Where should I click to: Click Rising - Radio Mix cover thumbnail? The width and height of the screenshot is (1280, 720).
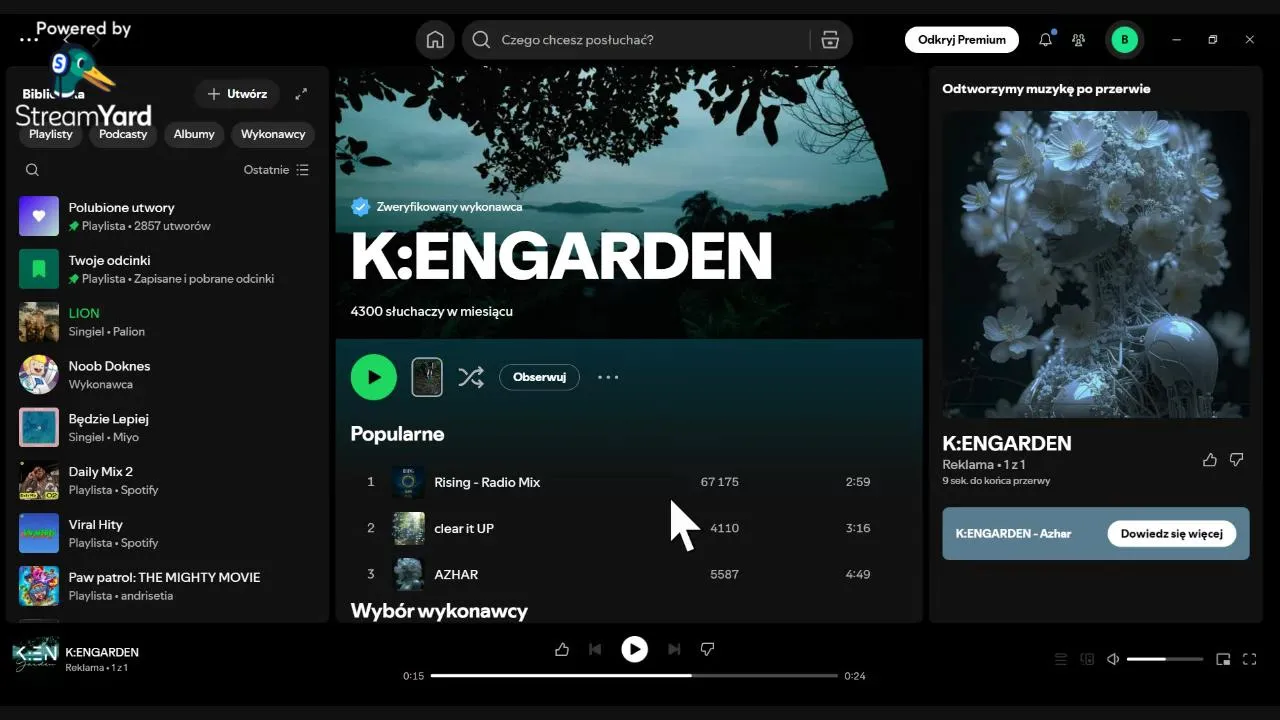[408, 482]
